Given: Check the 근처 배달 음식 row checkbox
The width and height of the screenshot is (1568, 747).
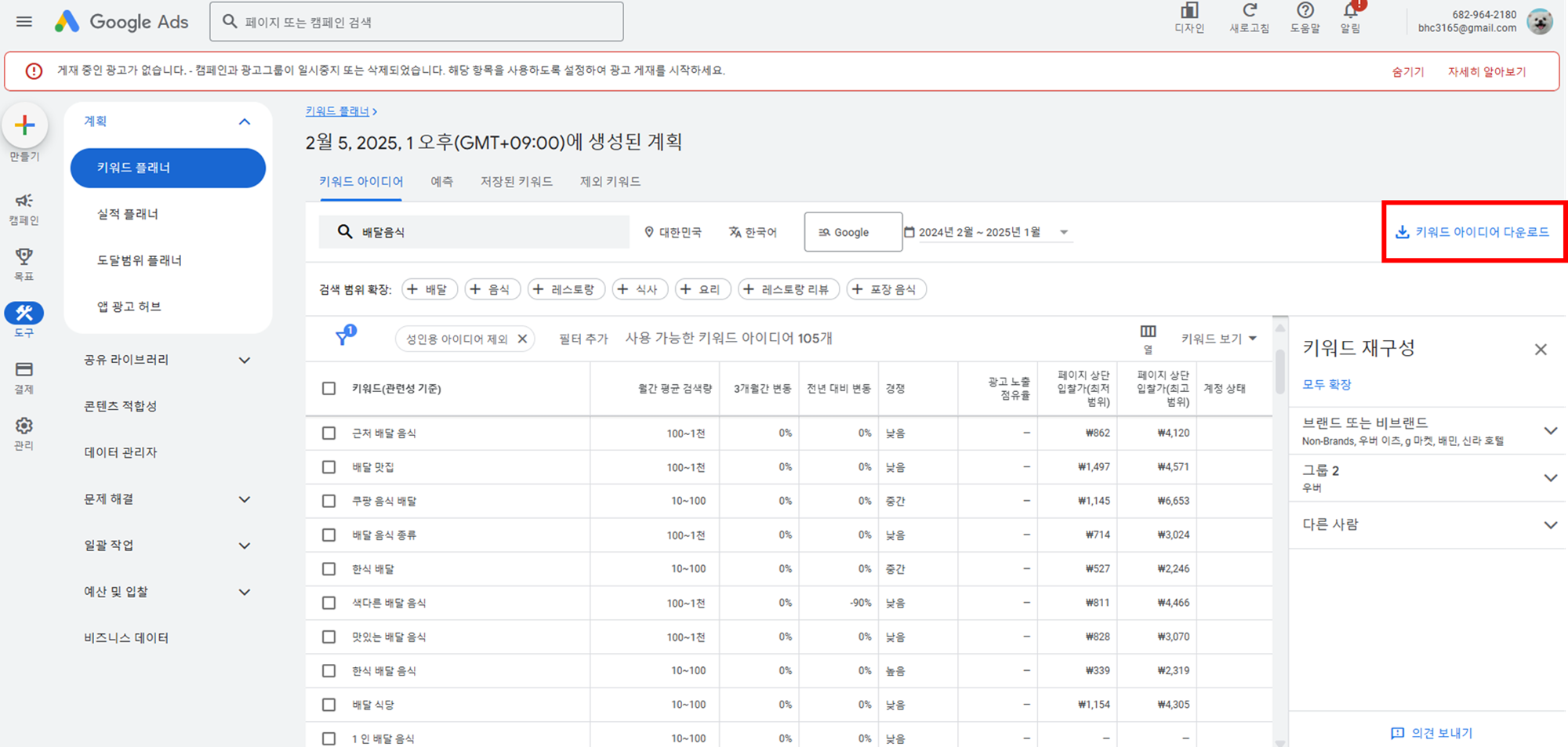Looking at the screenshot, I should [x=328, y=433].
